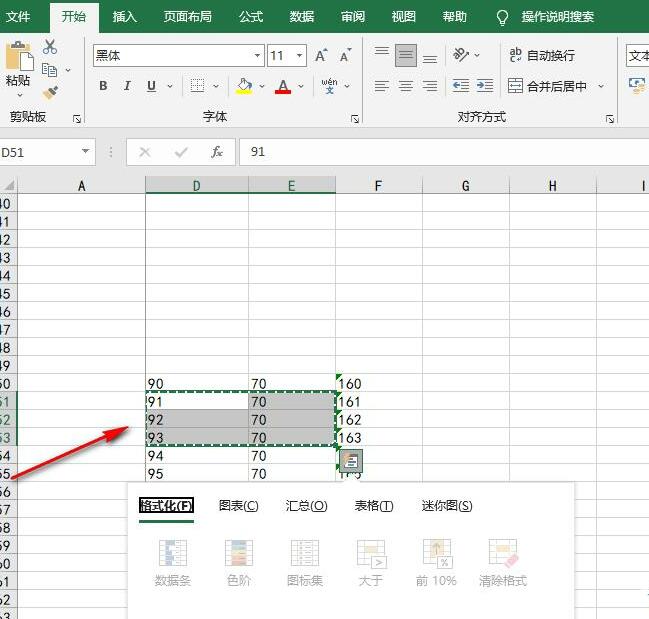Toggle Bold formatting

pos(103,86)
